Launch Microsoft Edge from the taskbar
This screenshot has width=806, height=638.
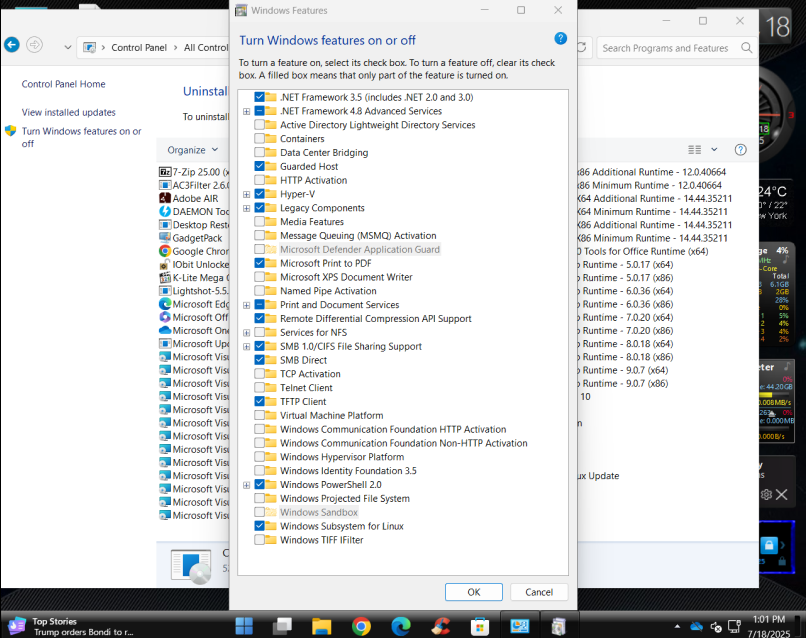(x=401, y=626)
